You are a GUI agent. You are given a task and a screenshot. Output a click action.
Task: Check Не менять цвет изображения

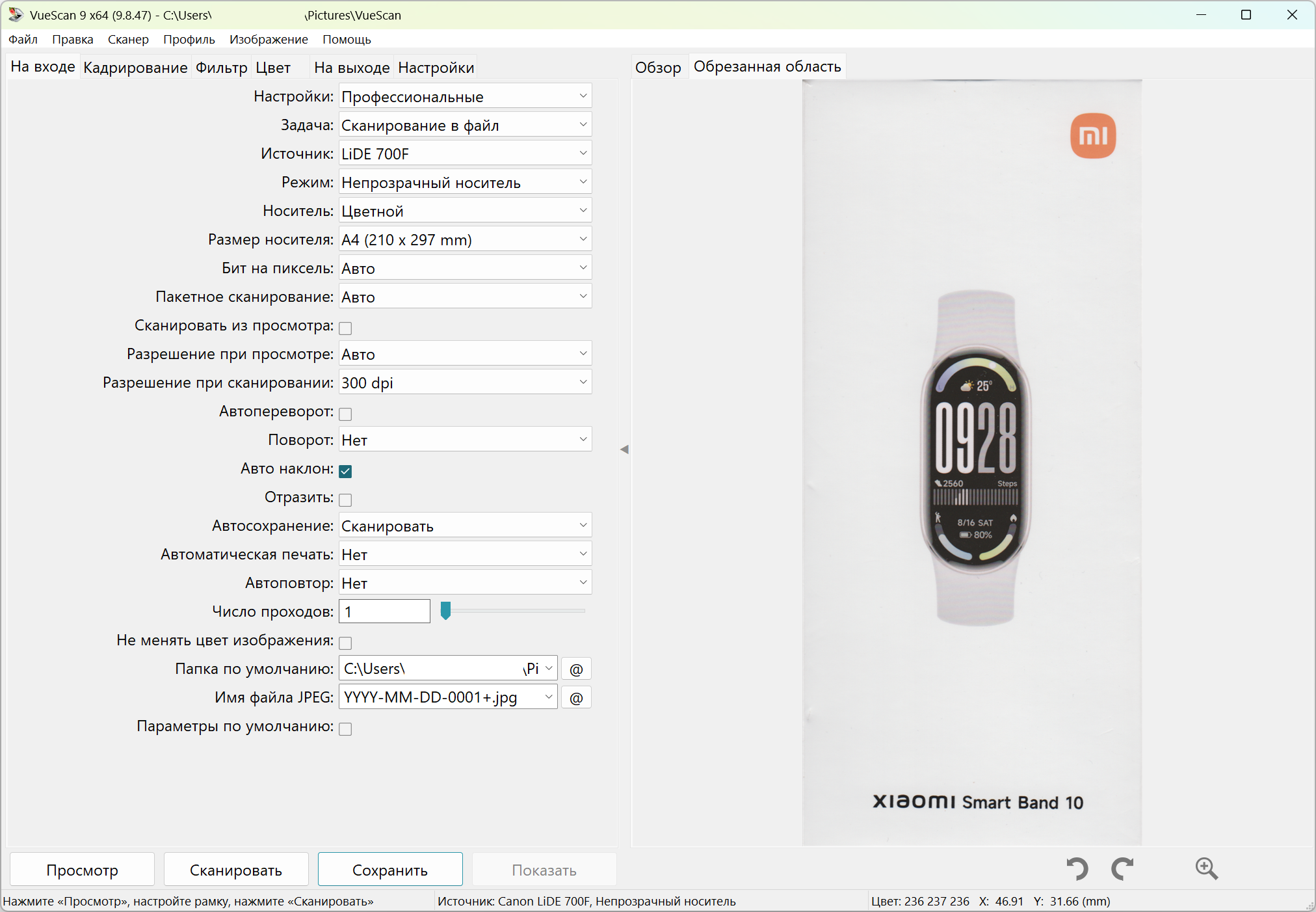point(345,643)
